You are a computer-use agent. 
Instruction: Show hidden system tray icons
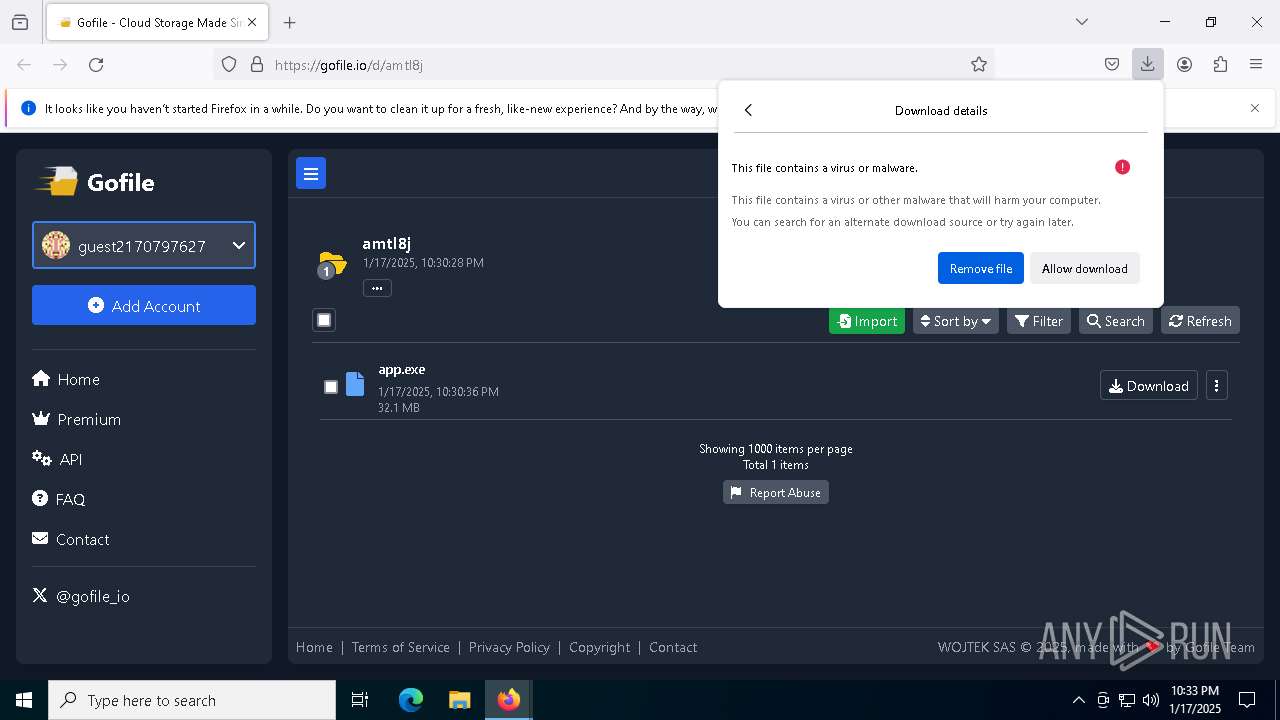(x=1078, y=700)
